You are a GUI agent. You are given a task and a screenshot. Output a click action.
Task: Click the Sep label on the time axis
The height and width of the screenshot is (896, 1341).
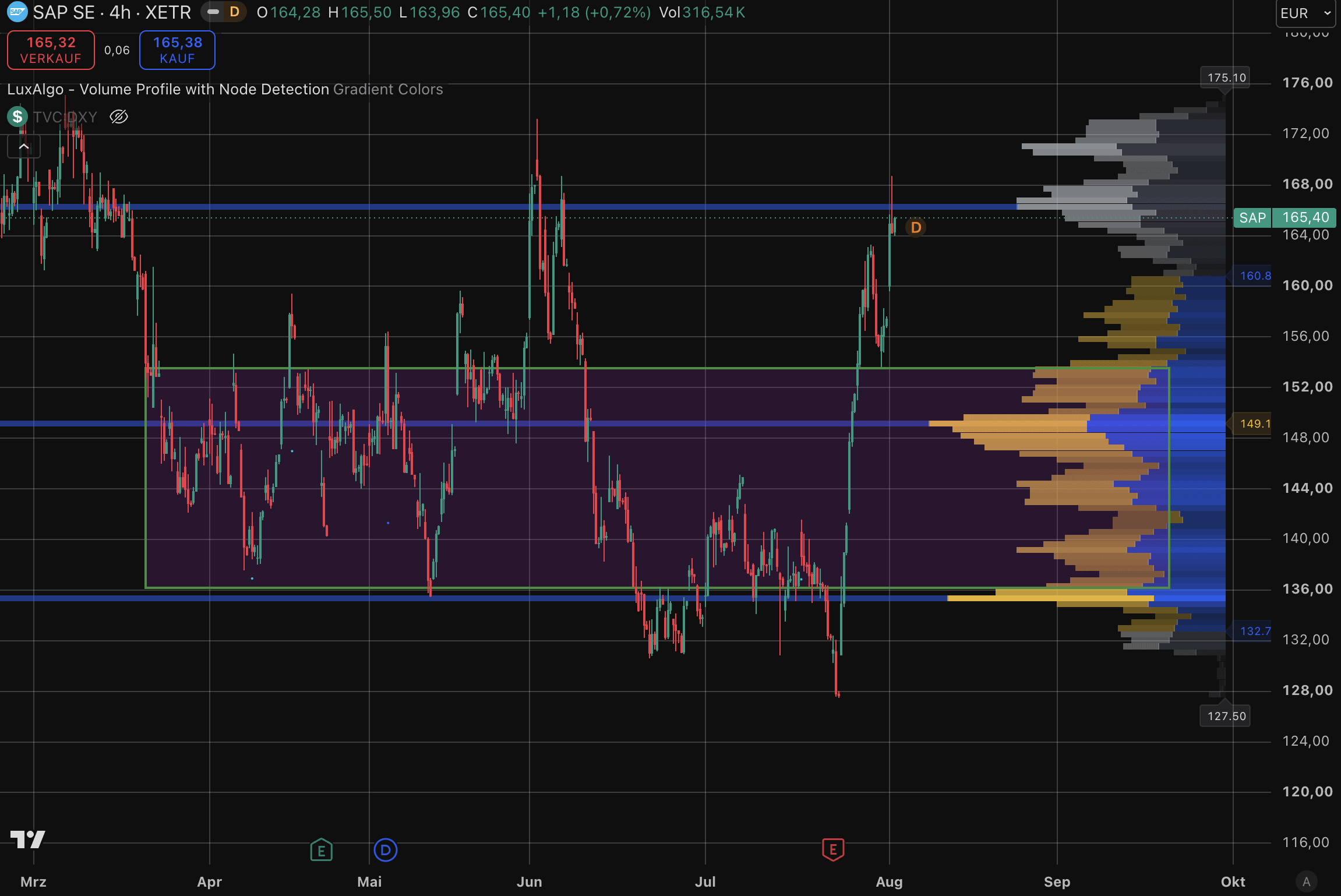coord(1057,882)
